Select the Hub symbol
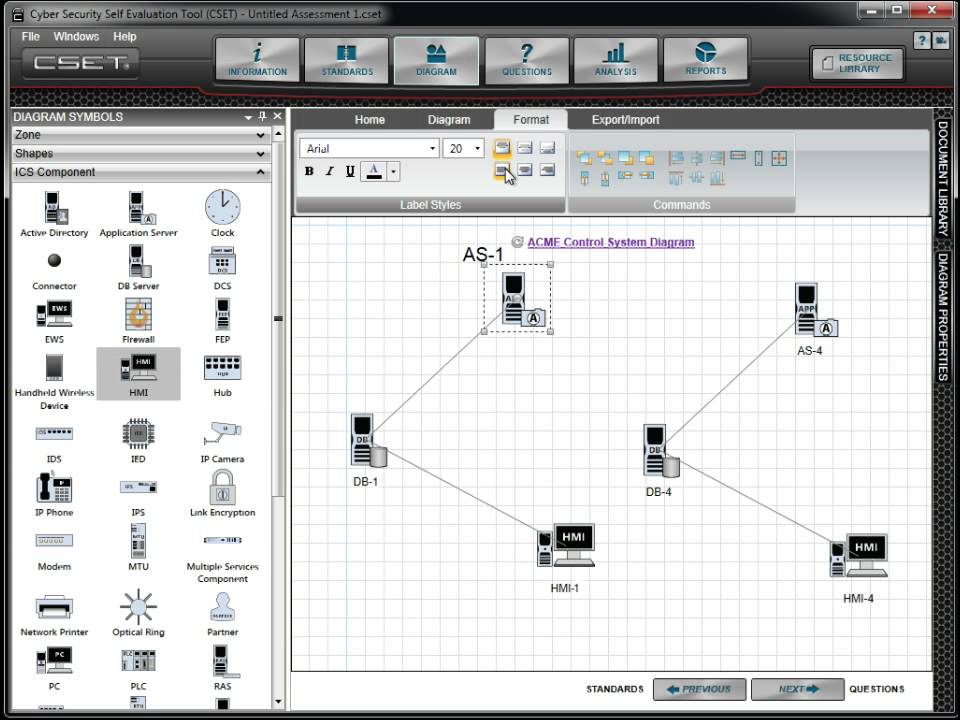Image resolution: width=960 pixels, height=720 pixels. pos(222,374)
